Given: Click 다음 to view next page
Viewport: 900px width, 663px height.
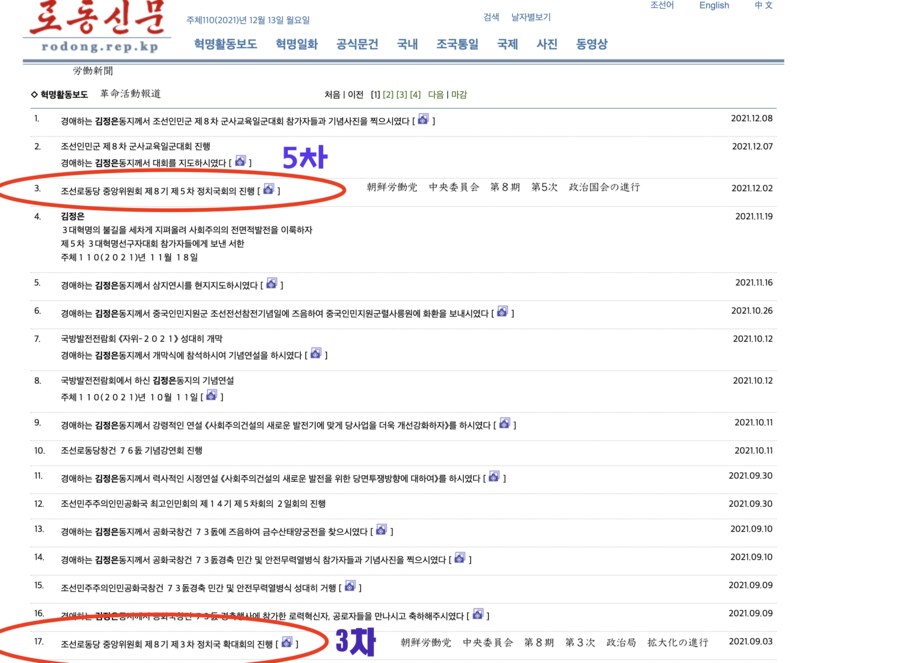Looking at the screenshot, I should tap(436, 94).
